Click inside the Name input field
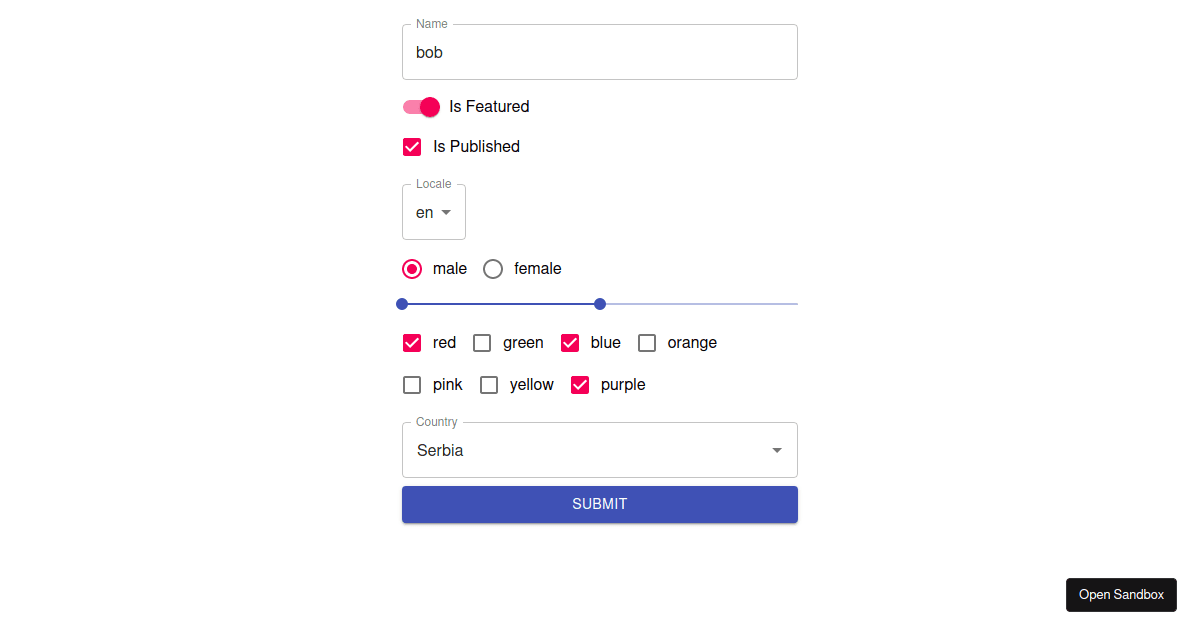Screen dimensions: 1200x630 click(x=599, y=52)
